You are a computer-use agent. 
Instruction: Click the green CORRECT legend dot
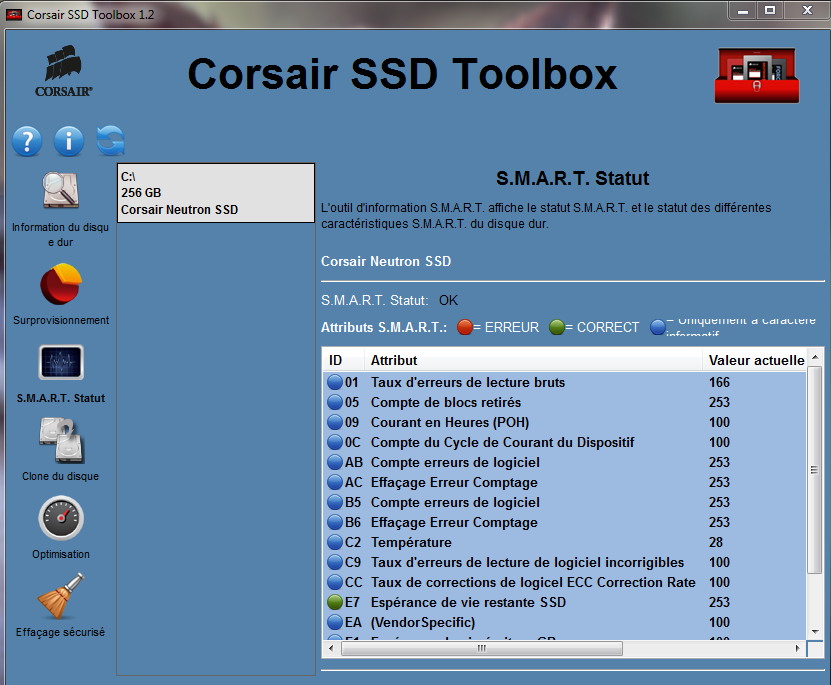pyautogui.click(x=557, y=327)
